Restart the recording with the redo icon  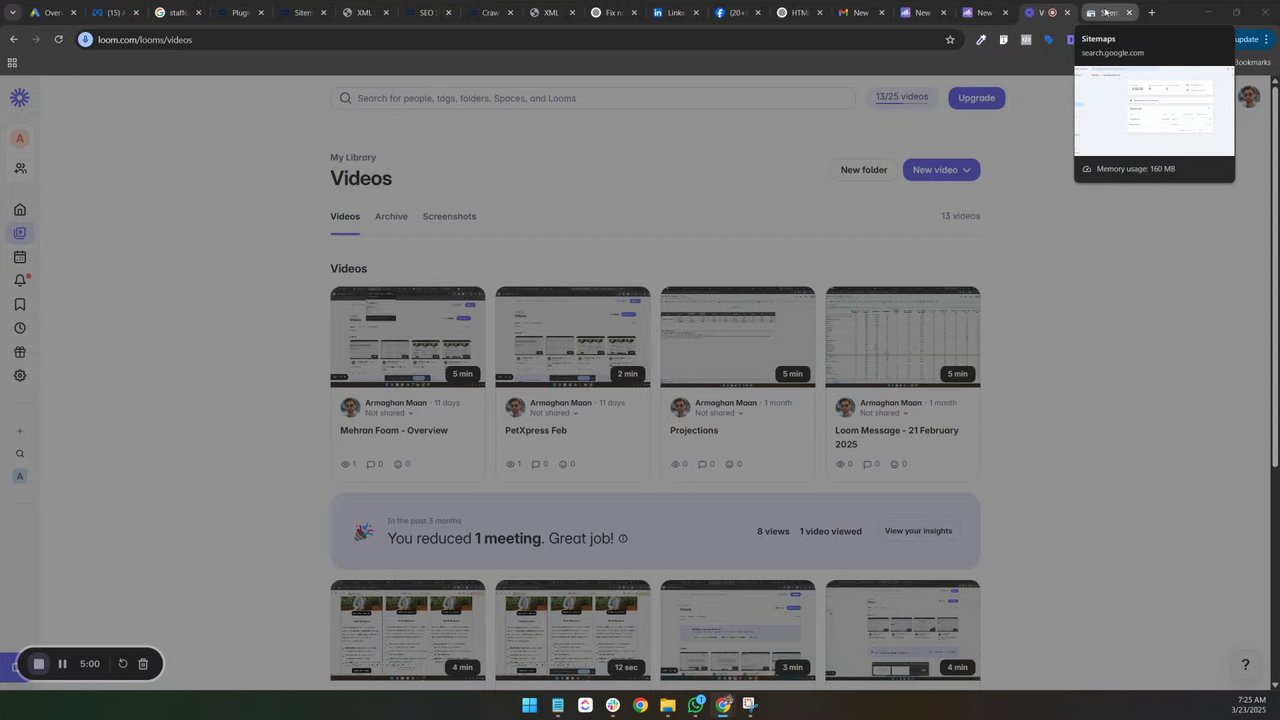coord(123,664)
